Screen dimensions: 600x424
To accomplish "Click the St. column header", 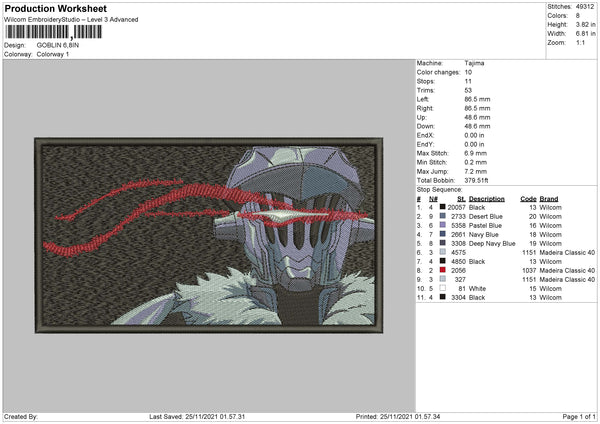I will pos(461,199).
